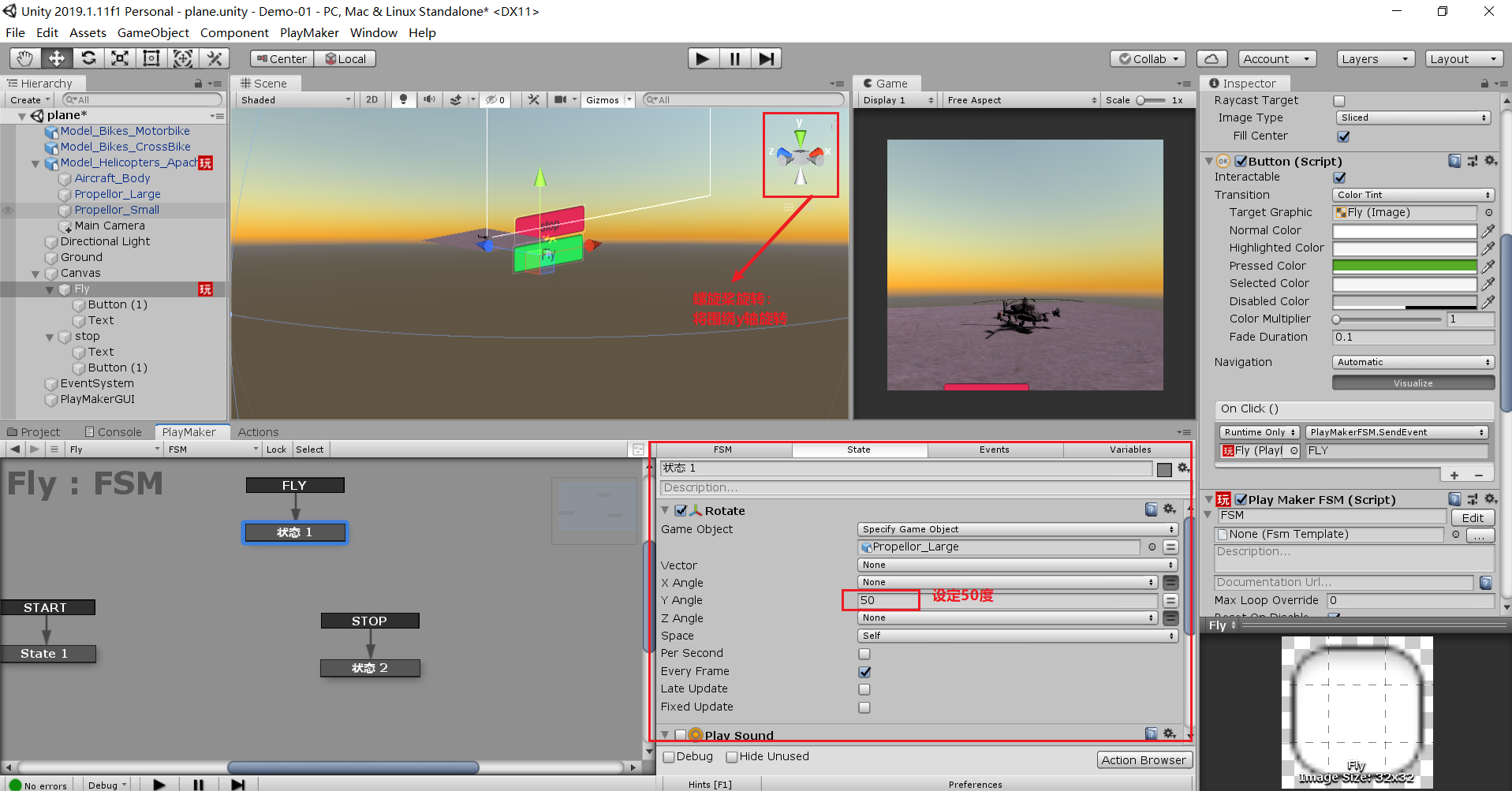Click the Action Browser button
1512x791 pixels.
[x=1144, y=759]
